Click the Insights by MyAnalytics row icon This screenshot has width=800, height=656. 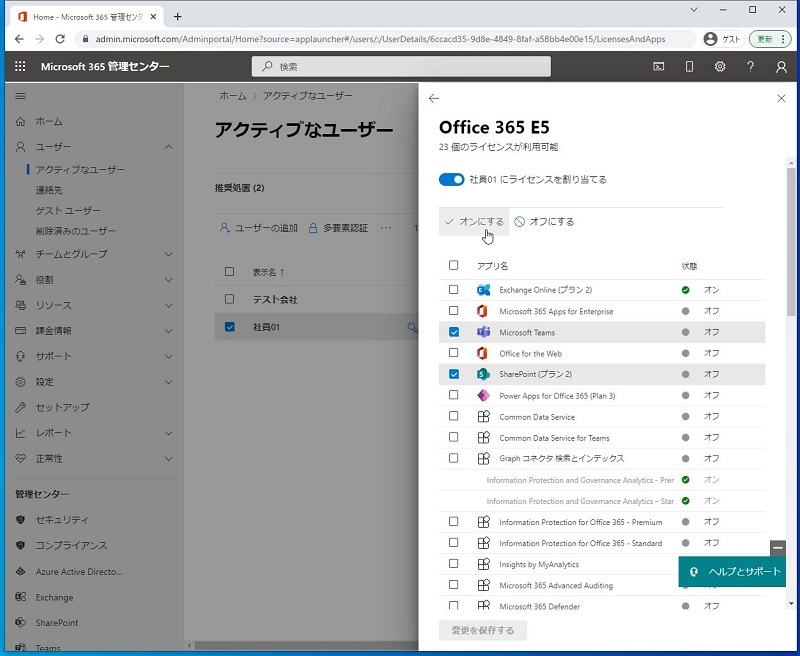483,564
